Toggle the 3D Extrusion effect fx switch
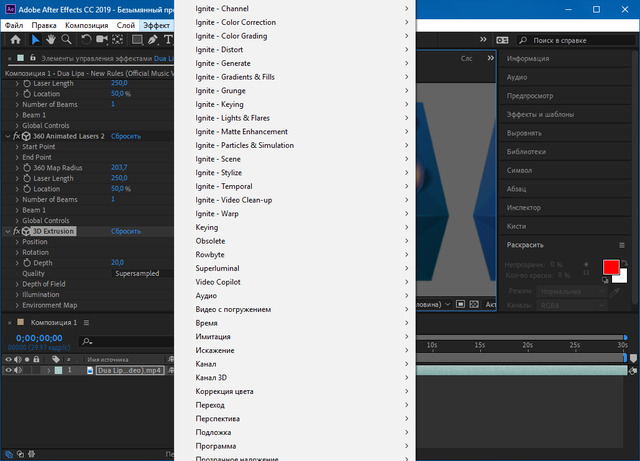Image resolution: width=640 pixels, height=461 pixels. tap(16, 231)
